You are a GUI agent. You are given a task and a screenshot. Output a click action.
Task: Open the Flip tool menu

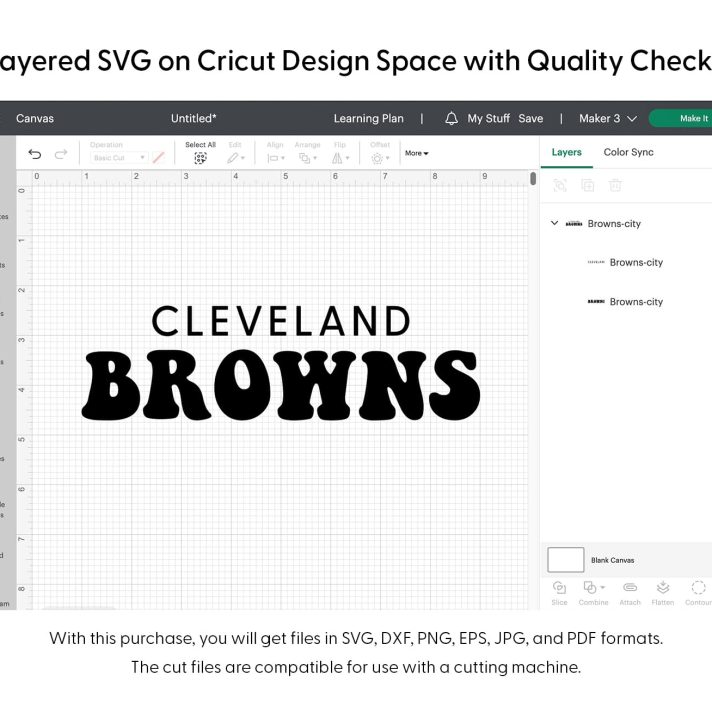tap(340, 158)
